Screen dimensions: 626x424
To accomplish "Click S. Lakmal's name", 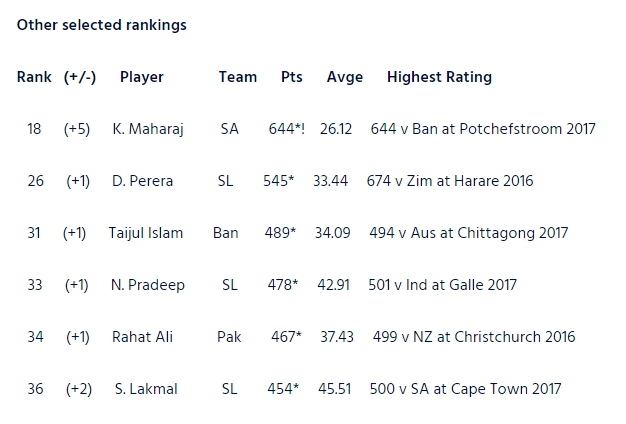I will 146,389.
